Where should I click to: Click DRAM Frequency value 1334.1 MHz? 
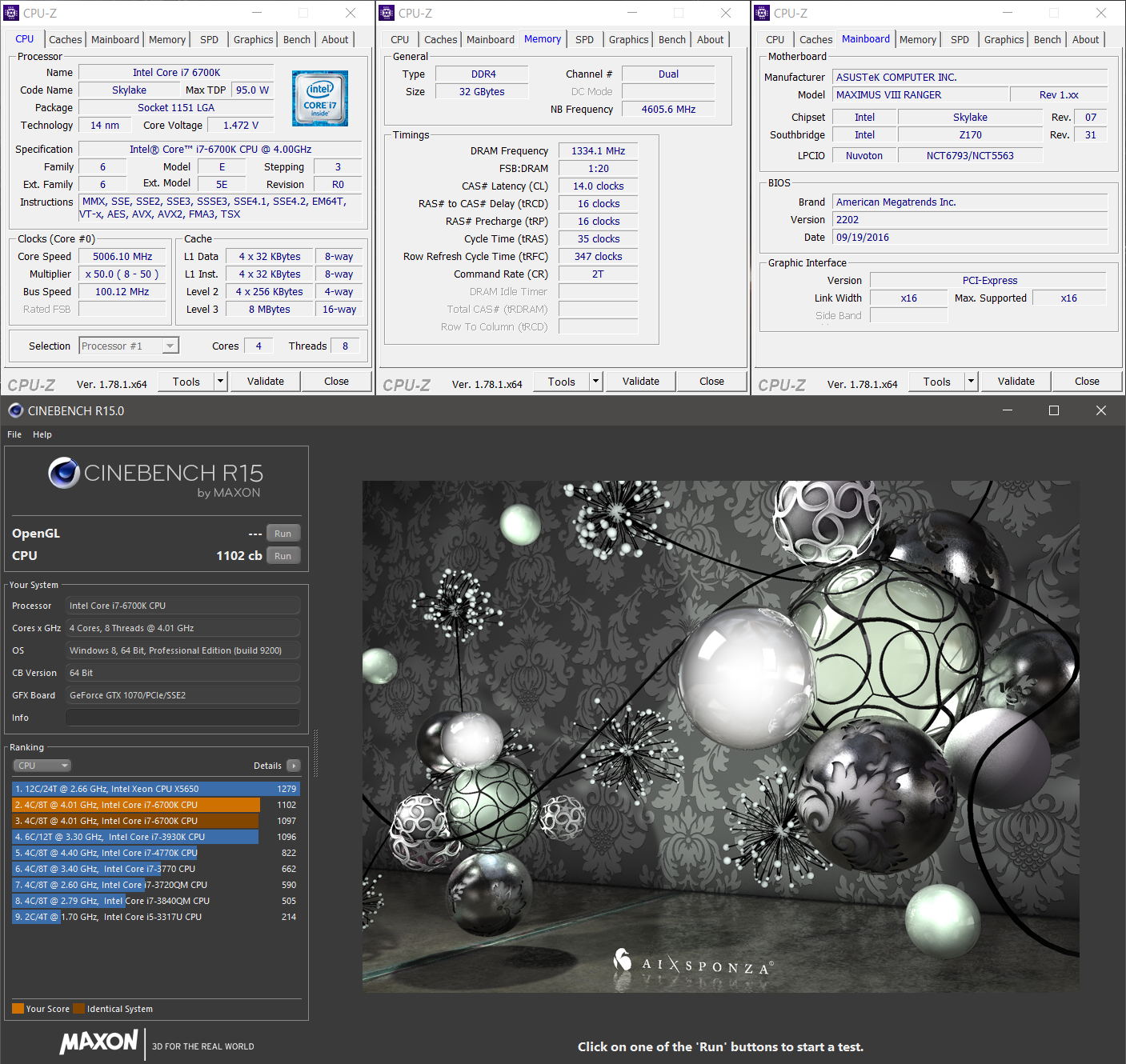point(598,151)
